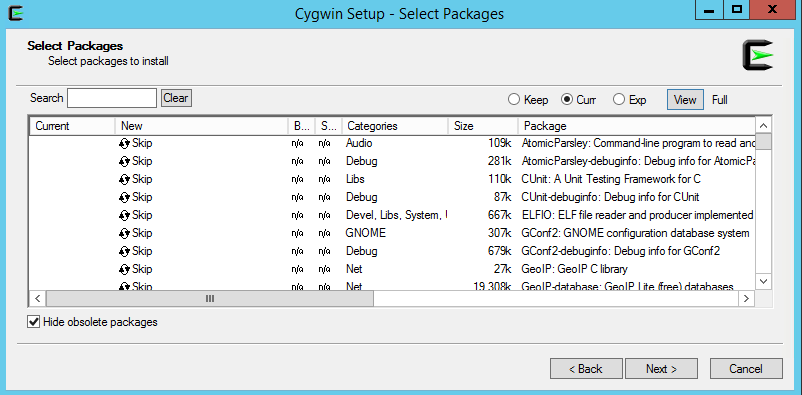
Task: Maximize the Cygwin Setup window
Action: [x=737, y=10]
